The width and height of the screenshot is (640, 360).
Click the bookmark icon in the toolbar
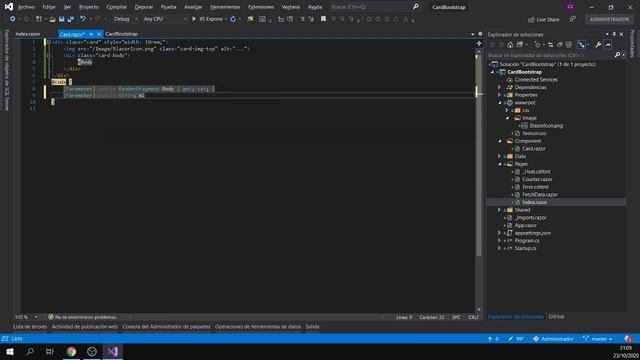point(323,19)
